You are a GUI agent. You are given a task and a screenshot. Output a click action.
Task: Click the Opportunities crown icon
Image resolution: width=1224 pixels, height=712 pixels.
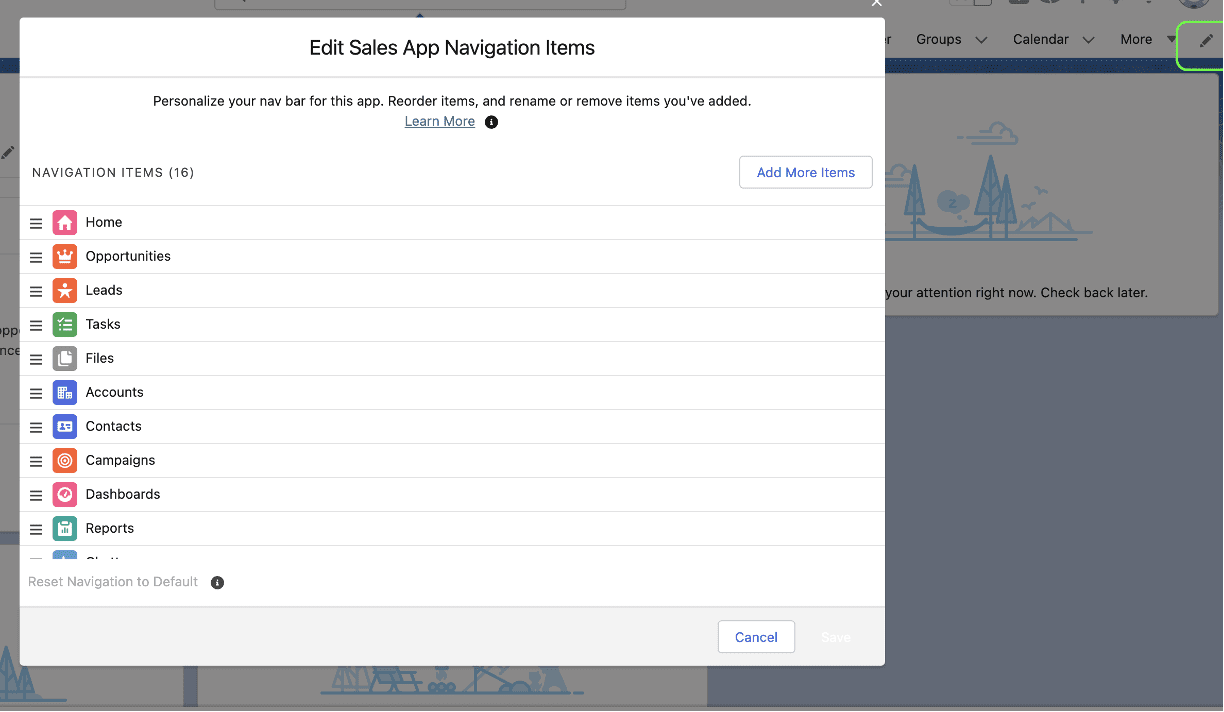click(65, 257)
